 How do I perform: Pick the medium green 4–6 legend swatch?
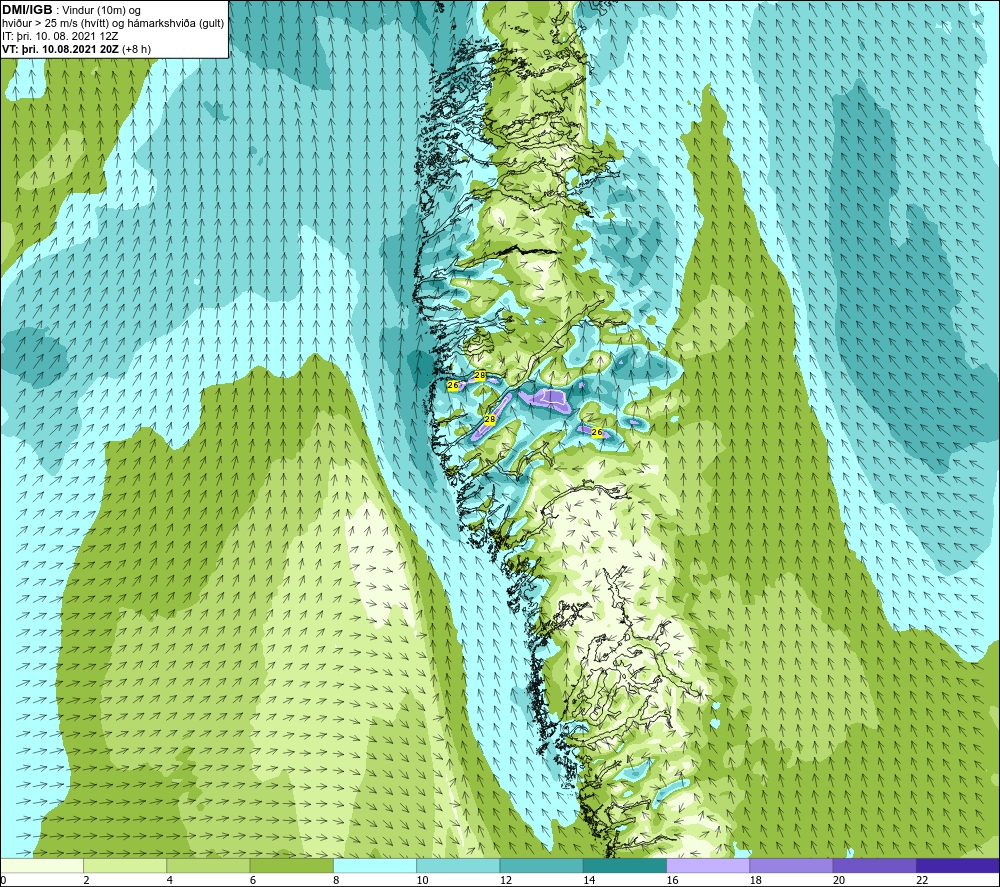click(208, 865)
